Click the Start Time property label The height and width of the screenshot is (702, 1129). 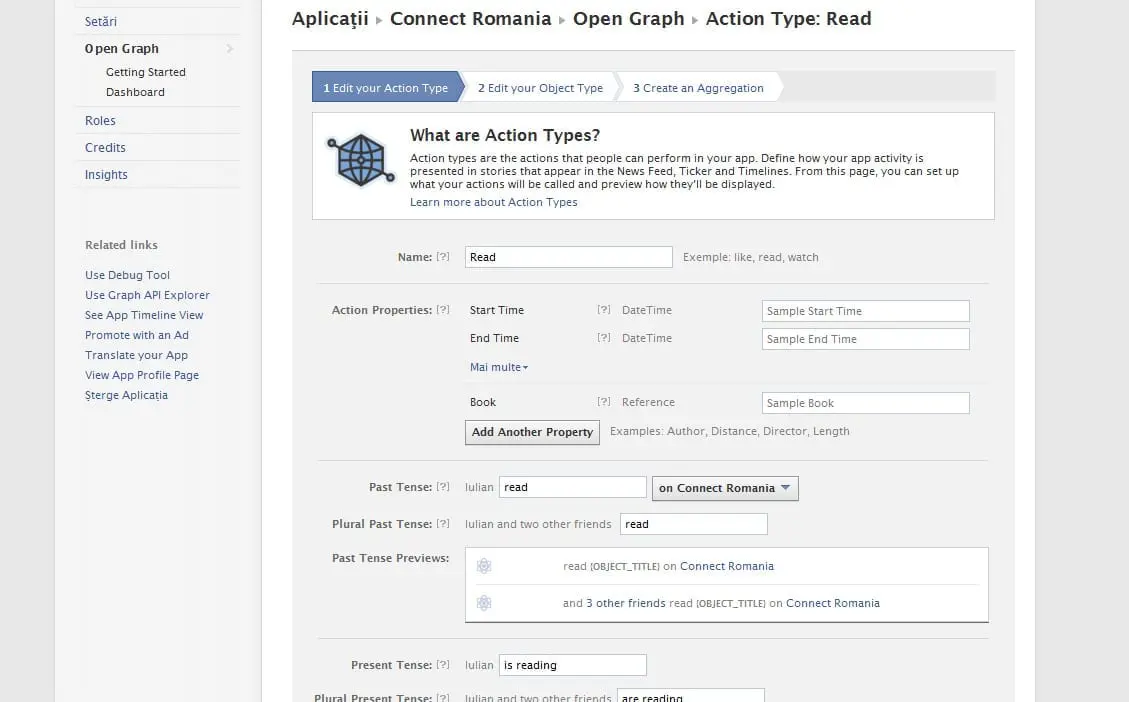click(497, 310)
